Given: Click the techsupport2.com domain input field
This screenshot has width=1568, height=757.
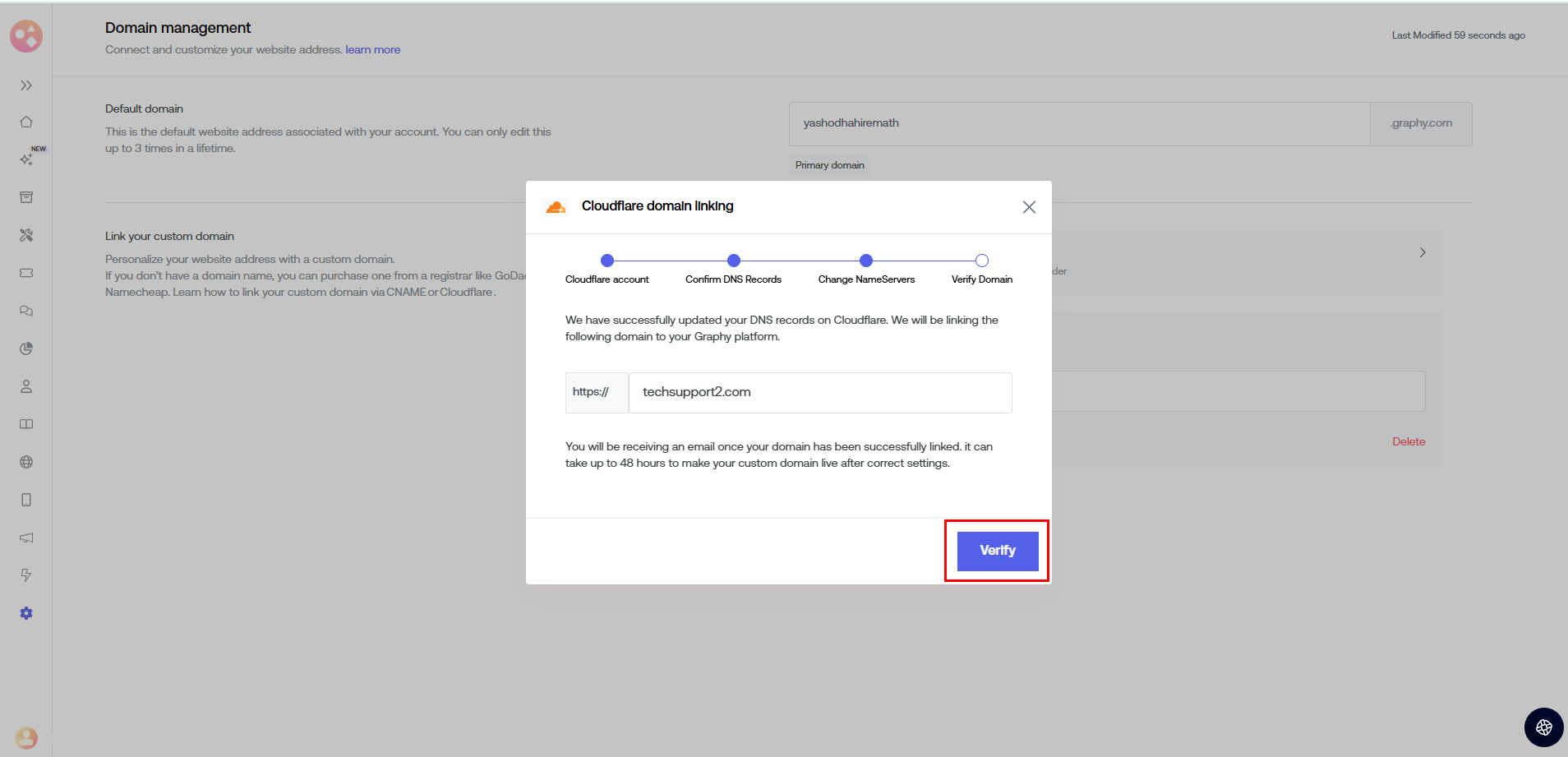Looking at the screenshot, I should 819,393.
